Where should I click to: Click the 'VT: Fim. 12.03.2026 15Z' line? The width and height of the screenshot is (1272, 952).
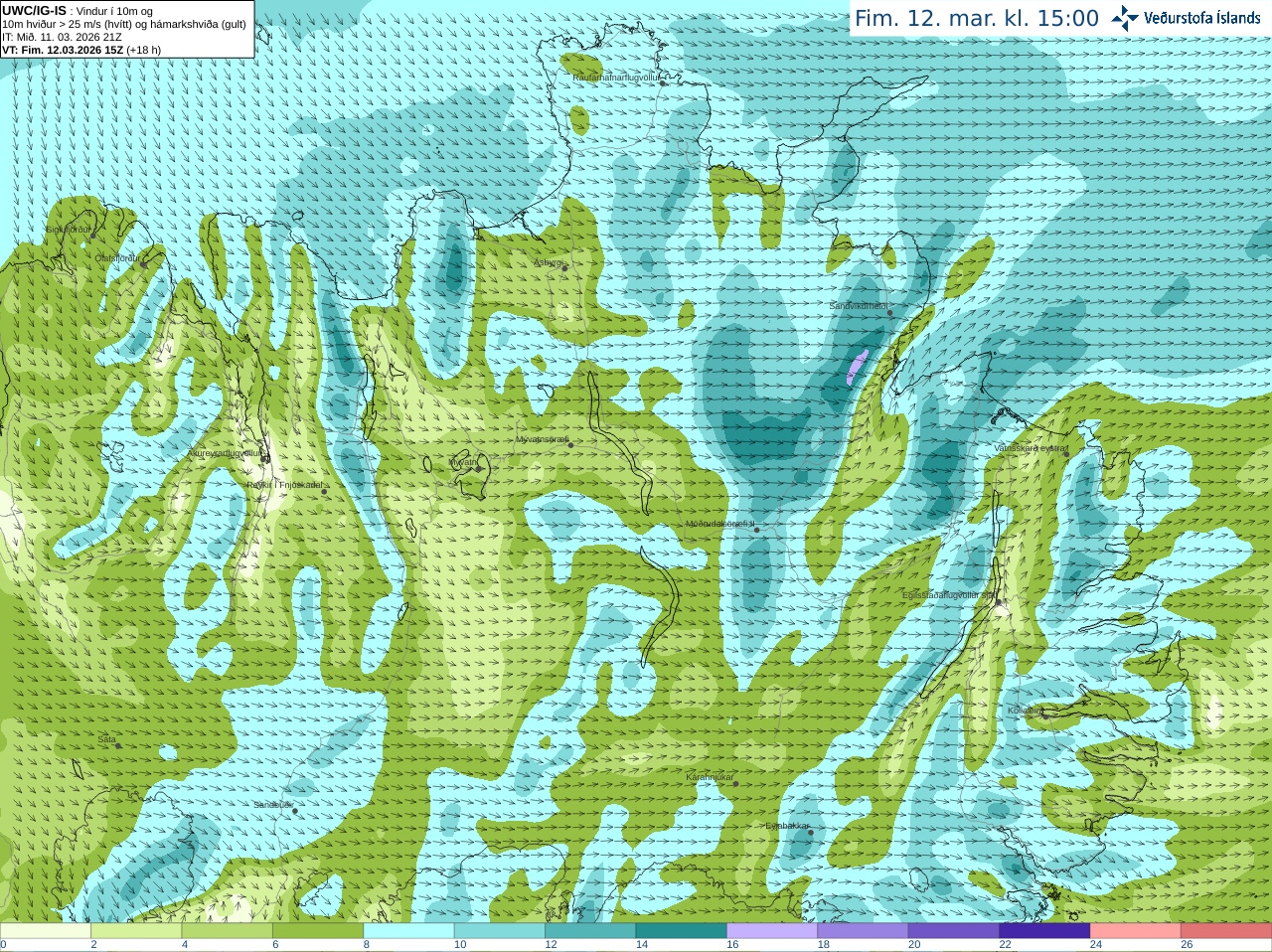click(63, 50)
